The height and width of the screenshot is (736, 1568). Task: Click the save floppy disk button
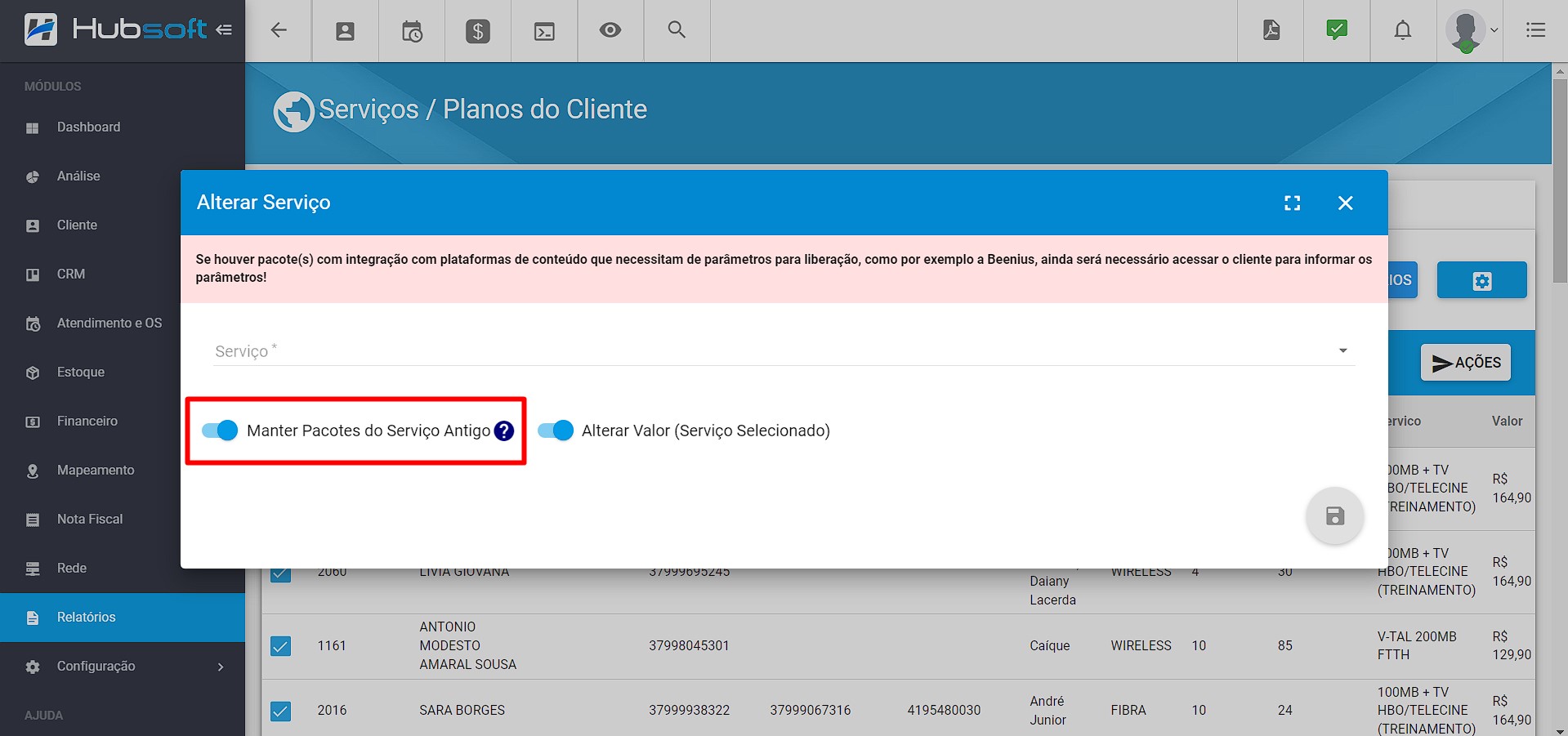pos(1335,516)
